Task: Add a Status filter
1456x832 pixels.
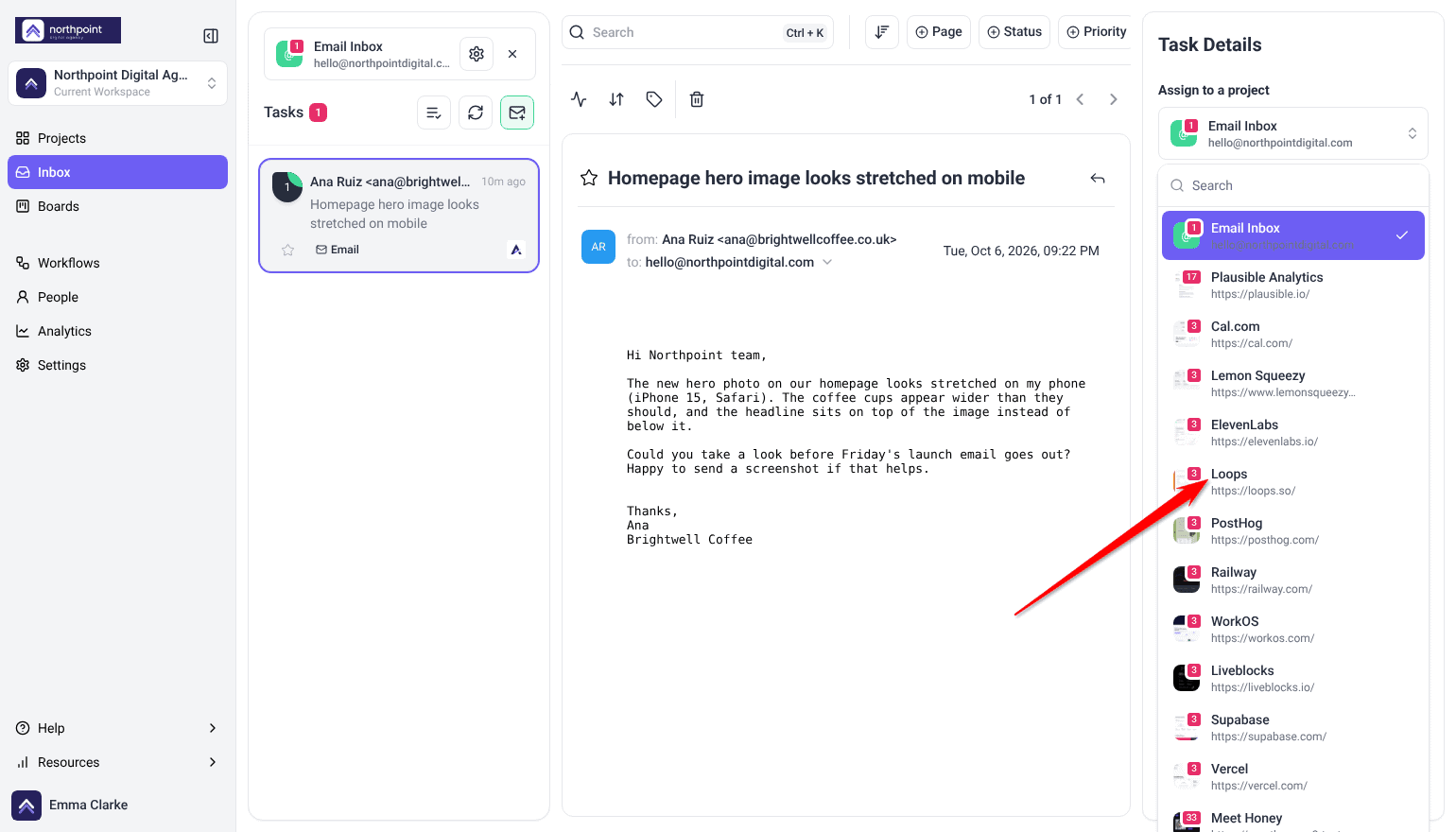Action: click(1014, 32)
